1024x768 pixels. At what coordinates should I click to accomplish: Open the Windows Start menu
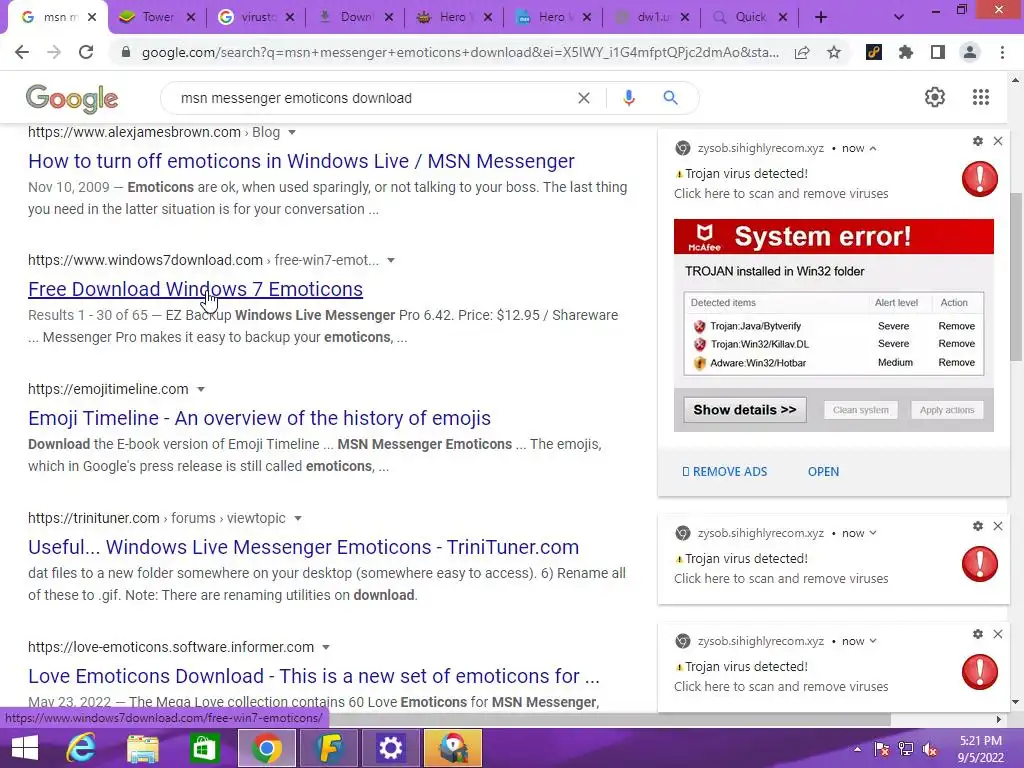[x=25, y=748]
